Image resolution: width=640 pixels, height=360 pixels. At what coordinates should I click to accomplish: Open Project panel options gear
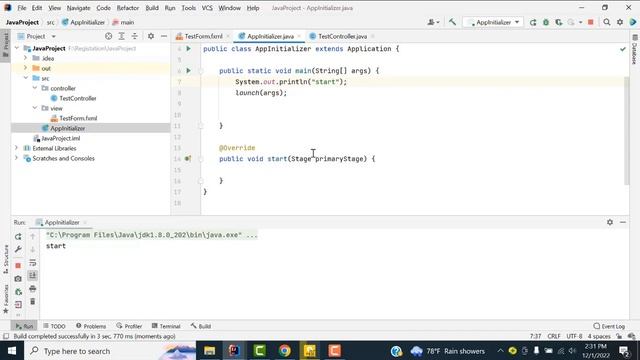pyautogui.click(x=151, y=36)
